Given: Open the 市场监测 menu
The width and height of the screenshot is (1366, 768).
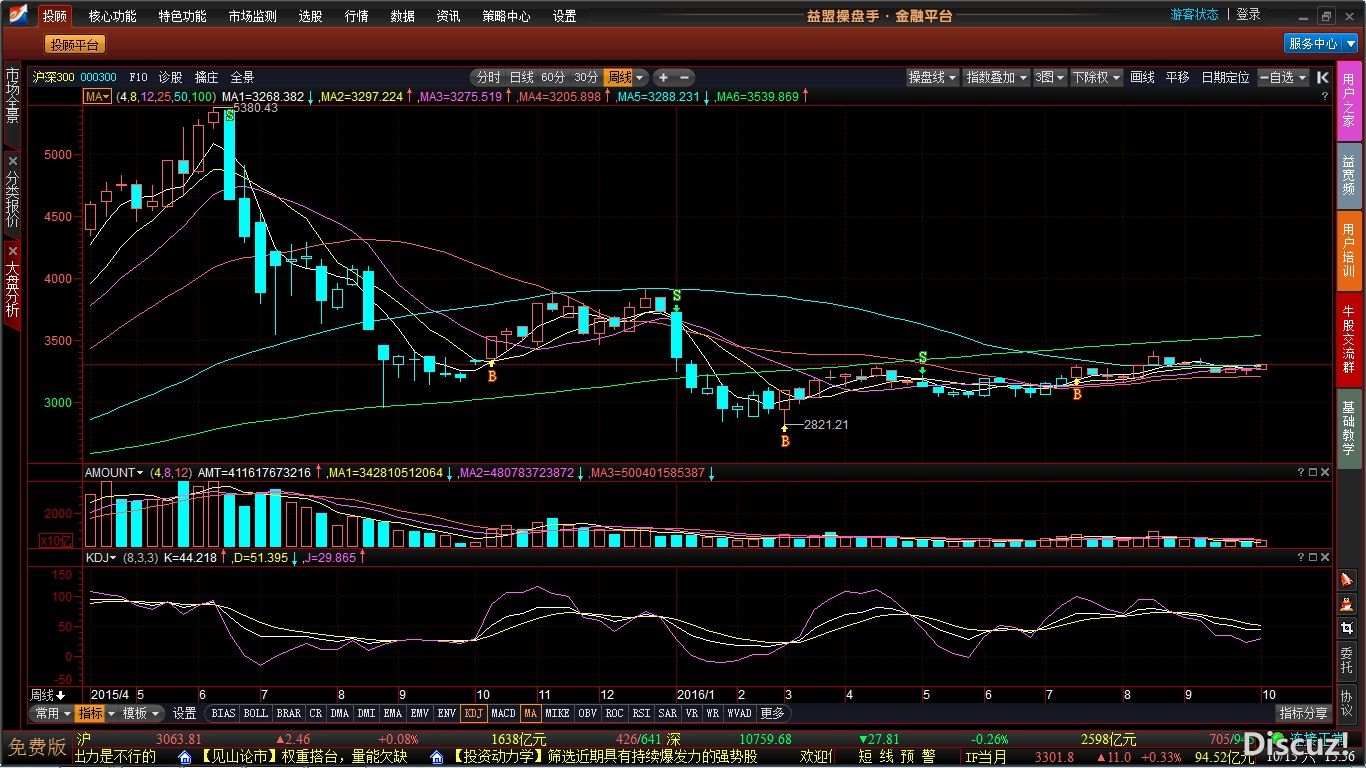Looking at the screenshot, I should (252, 16).
